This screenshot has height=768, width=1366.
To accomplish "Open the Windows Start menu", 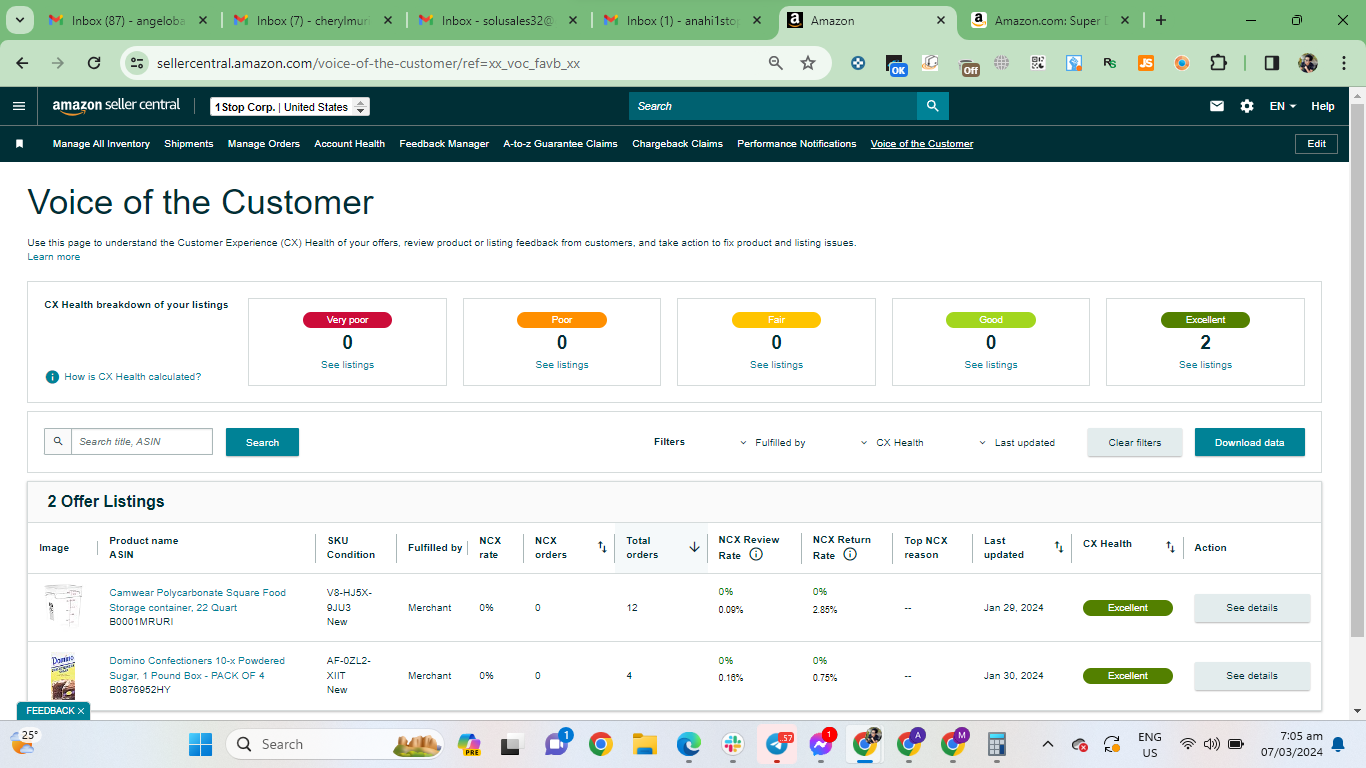I will pyautogui.click(x=200, y=744).
